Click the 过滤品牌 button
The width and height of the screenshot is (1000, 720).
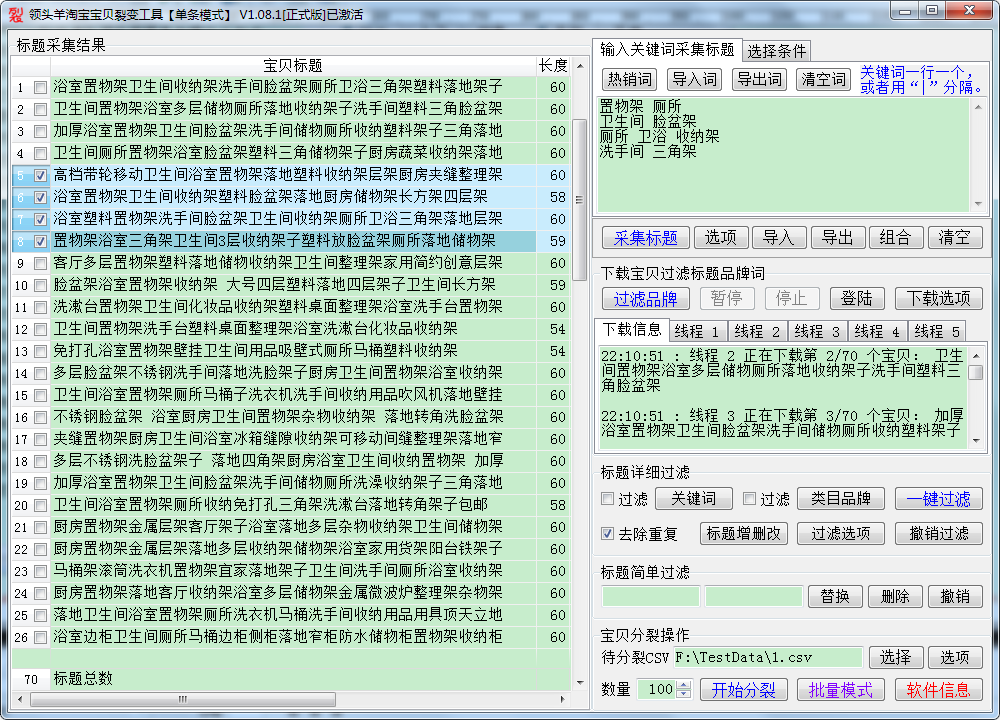[645, 298]
